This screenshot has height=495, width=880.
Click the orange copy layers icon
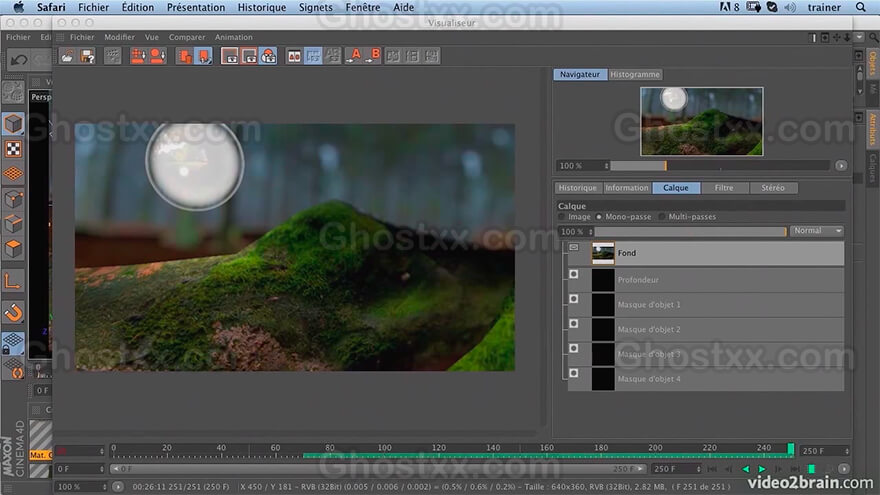point(184,56)
